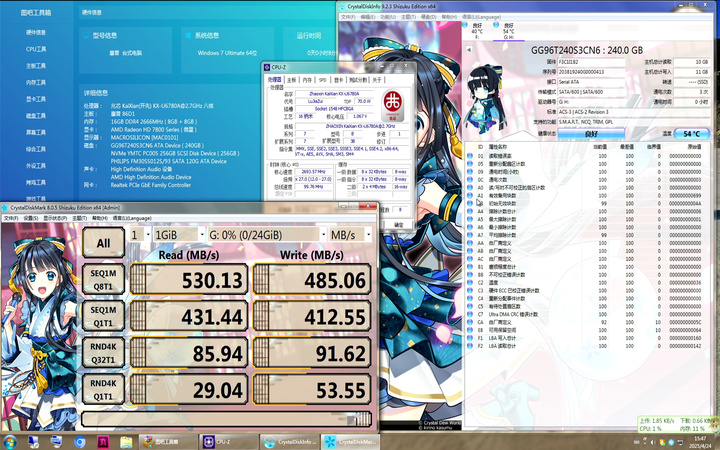Open the file explorer folder icon in the taskbar
The height and width of the screenshot is (450, 720).
[x=126, y=442]
